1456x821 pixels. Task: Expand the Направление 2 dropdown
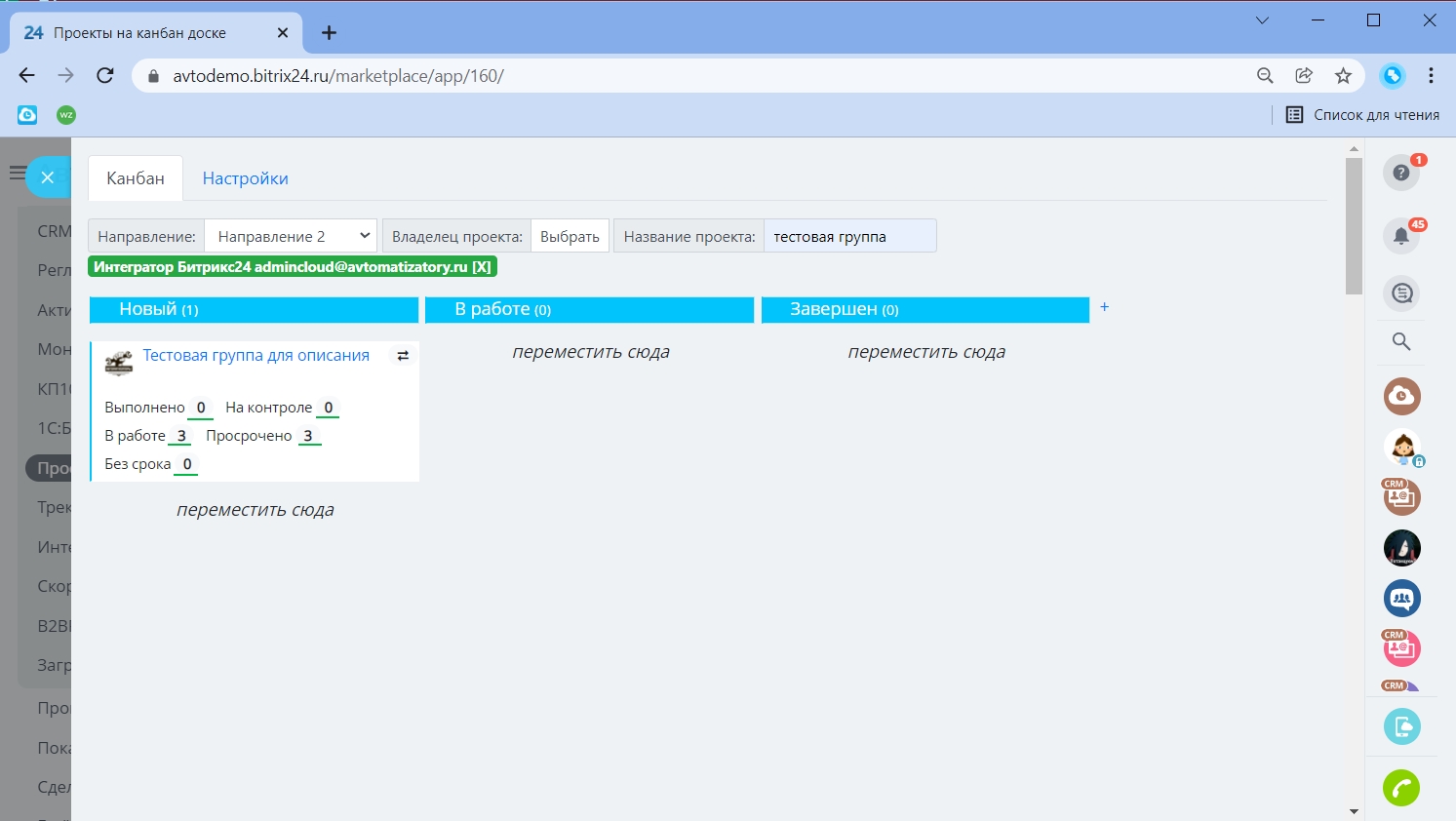(x=291, y=236)
